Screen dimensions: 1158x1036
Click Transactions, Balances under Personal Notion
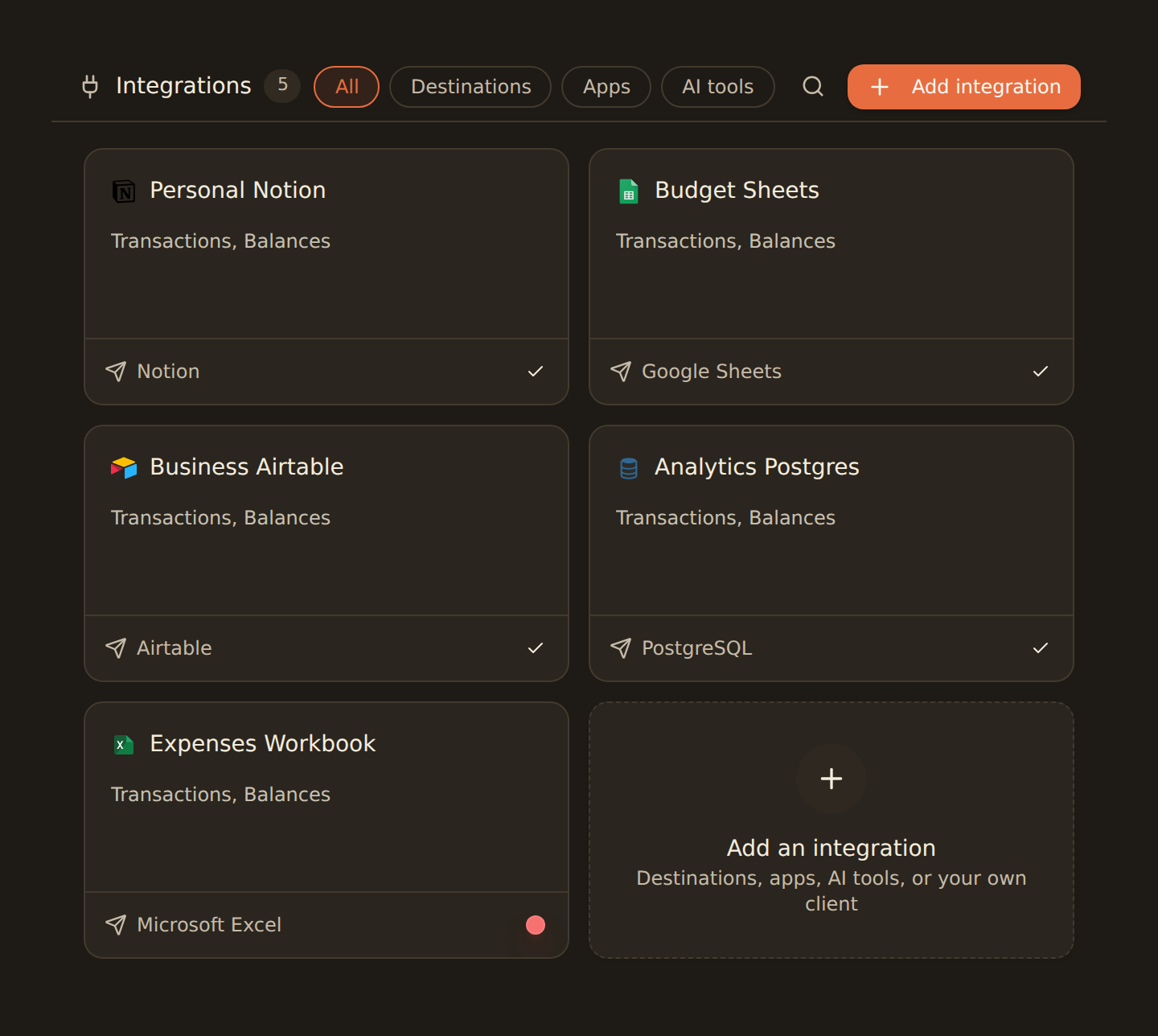(220, 241)
